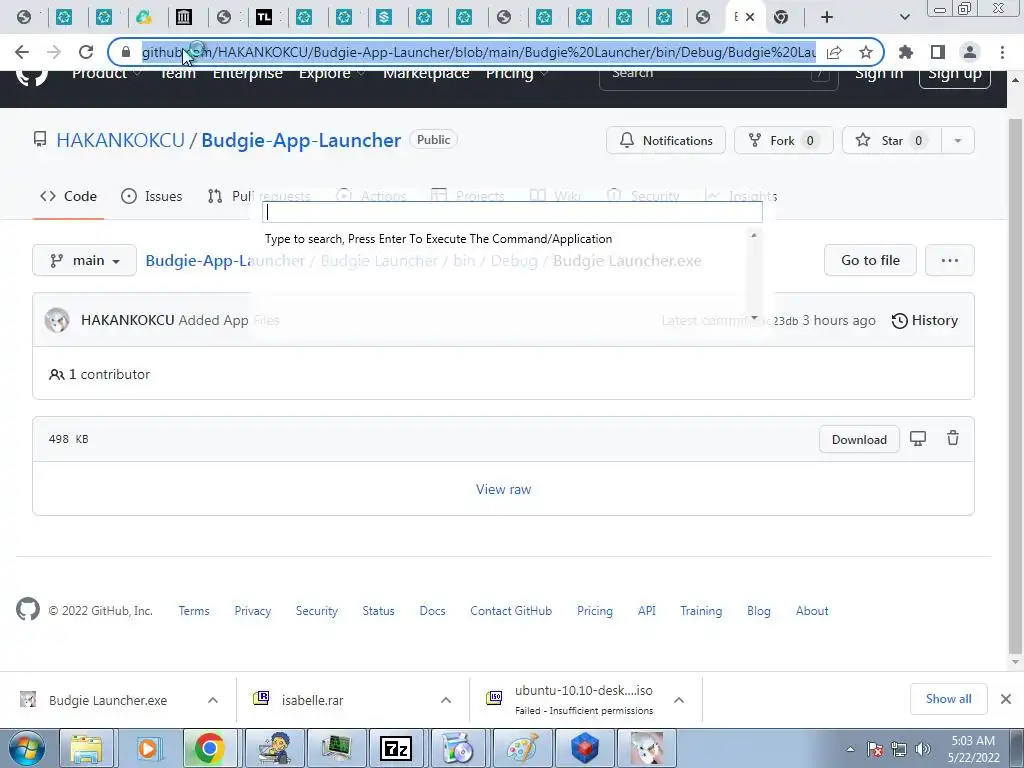Open the Docs footer link
Viewport: 1024px width, 768px height.
(432, 611)
